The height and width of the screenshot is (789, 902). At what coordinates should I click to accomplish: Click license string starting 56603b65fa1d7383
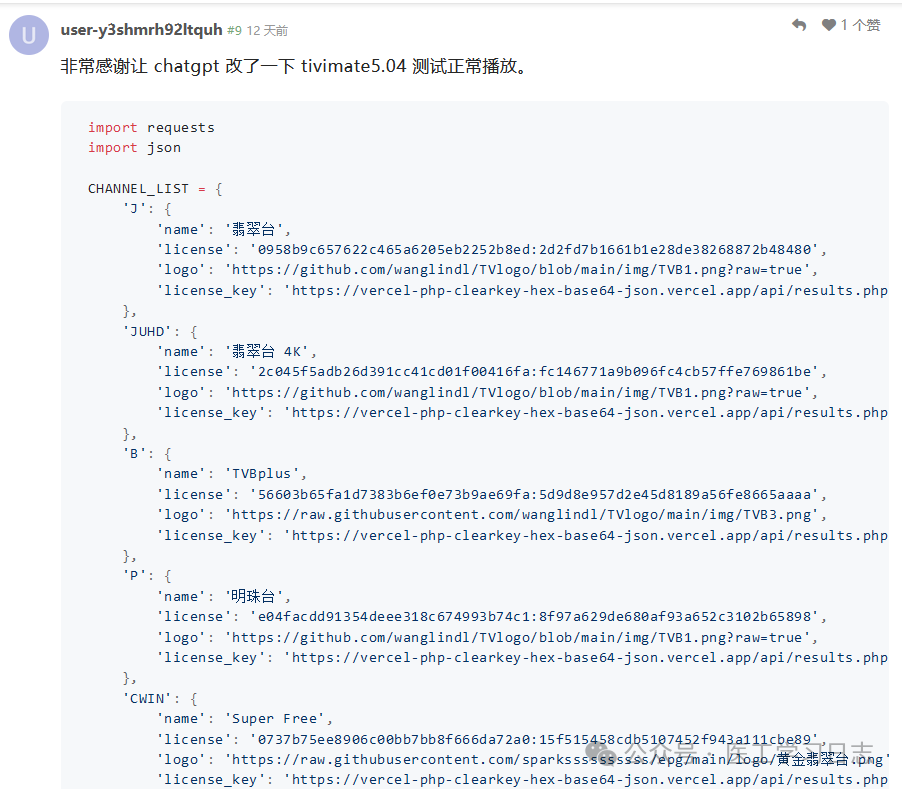click(x=492, y=495)
